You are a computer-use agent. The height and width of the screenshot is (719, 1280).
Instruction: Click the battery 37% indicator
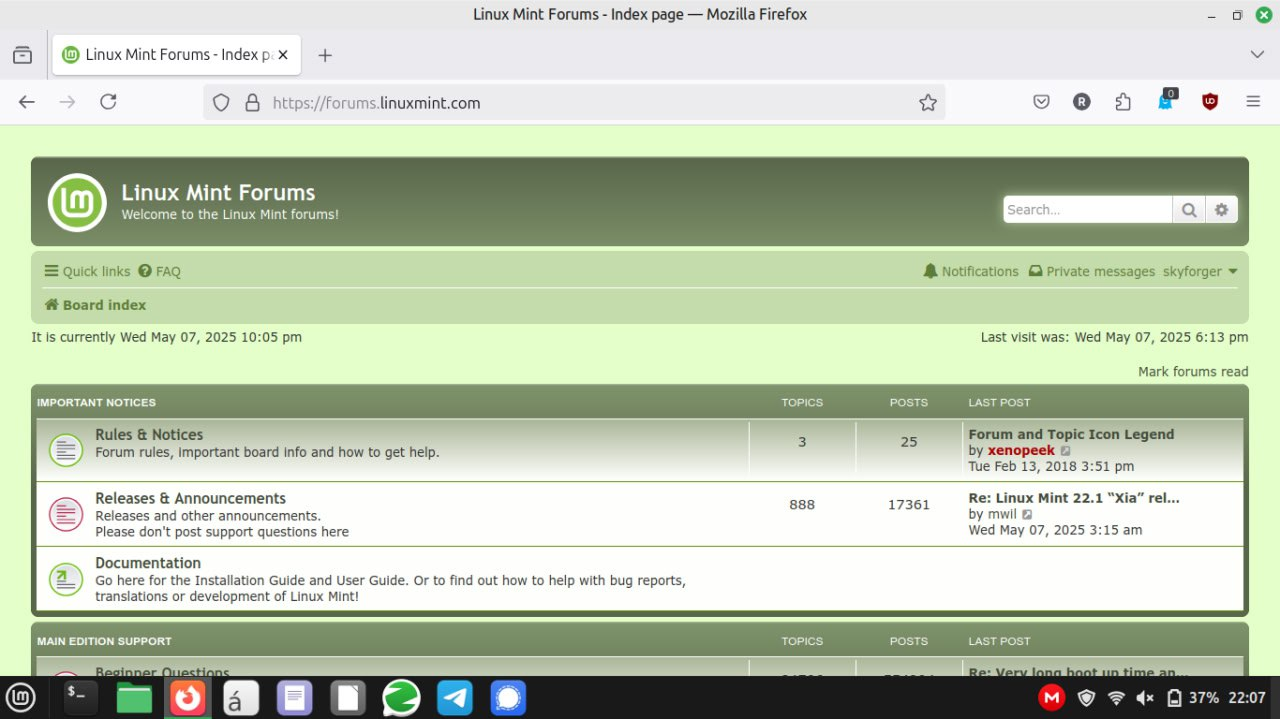click(1193, 697)
